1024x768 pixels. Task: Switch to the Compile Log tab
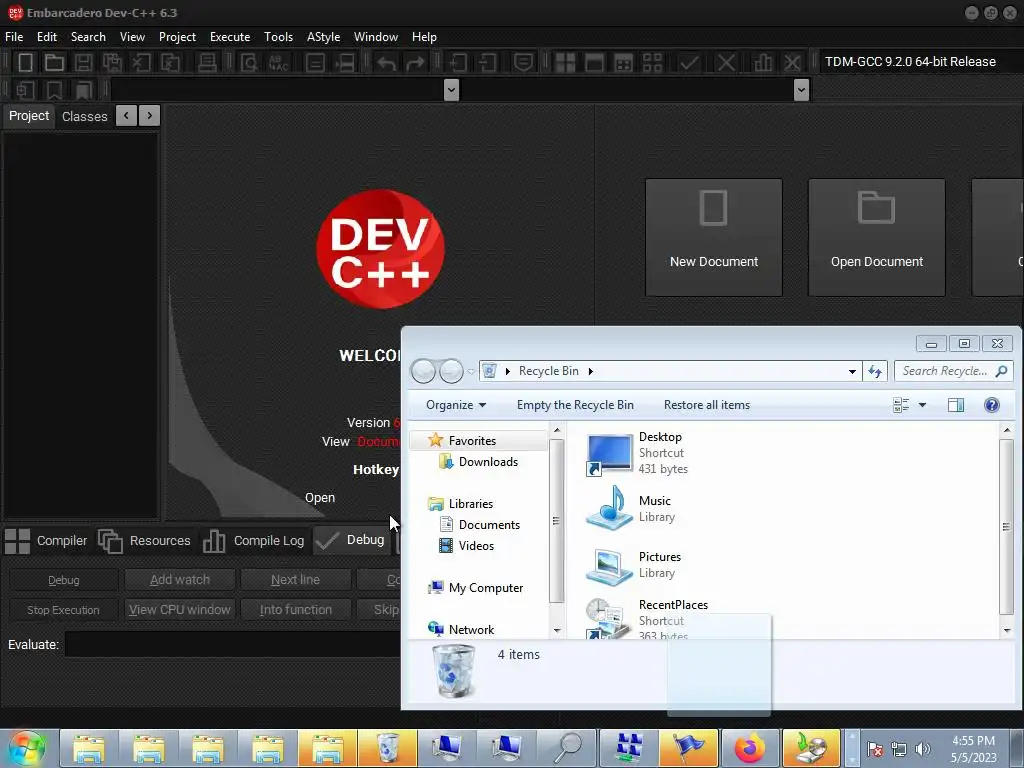(254, 541)
